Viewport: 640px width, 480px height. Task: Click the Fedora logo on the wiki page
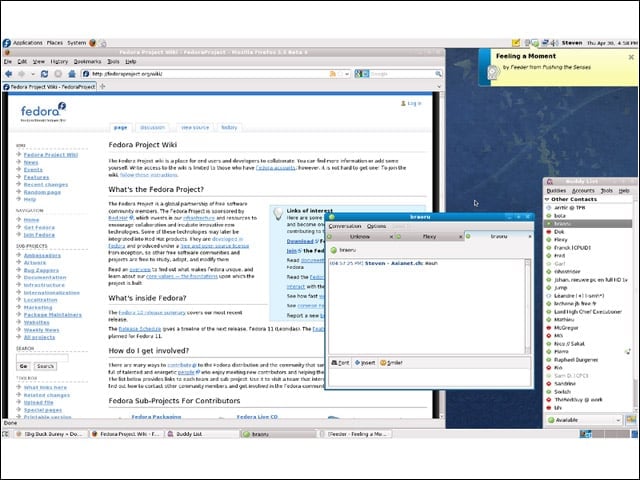(43, 112)
